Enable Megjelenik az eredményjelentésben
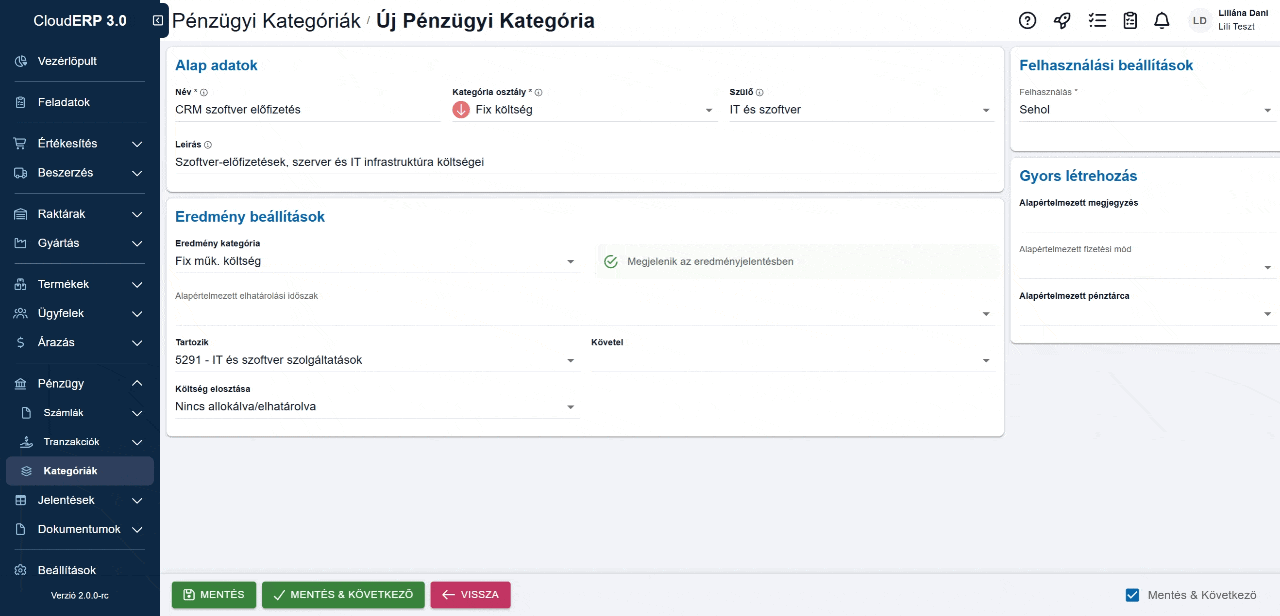The image size is (1280, 616). [610, 261]
